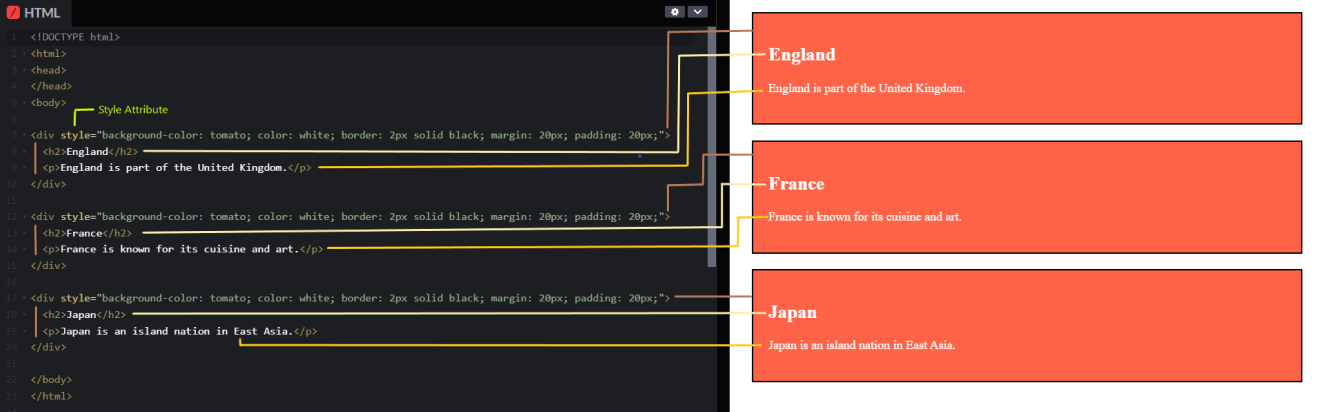Image resolution: width=1317 pixels, height=412 pixels.
Task: Click the <h2>England</h2> code line
Action: click(90, 151)
